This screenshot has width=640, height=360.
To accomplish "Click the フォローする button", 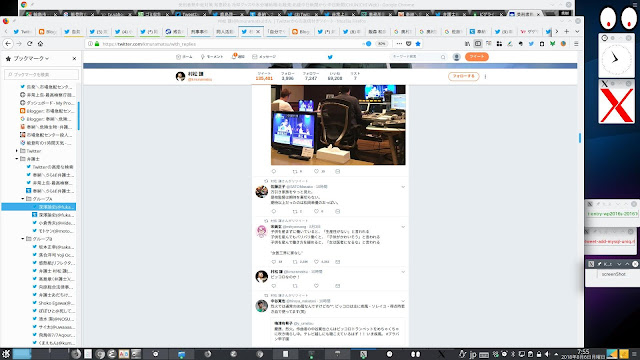I will point(464,76).
